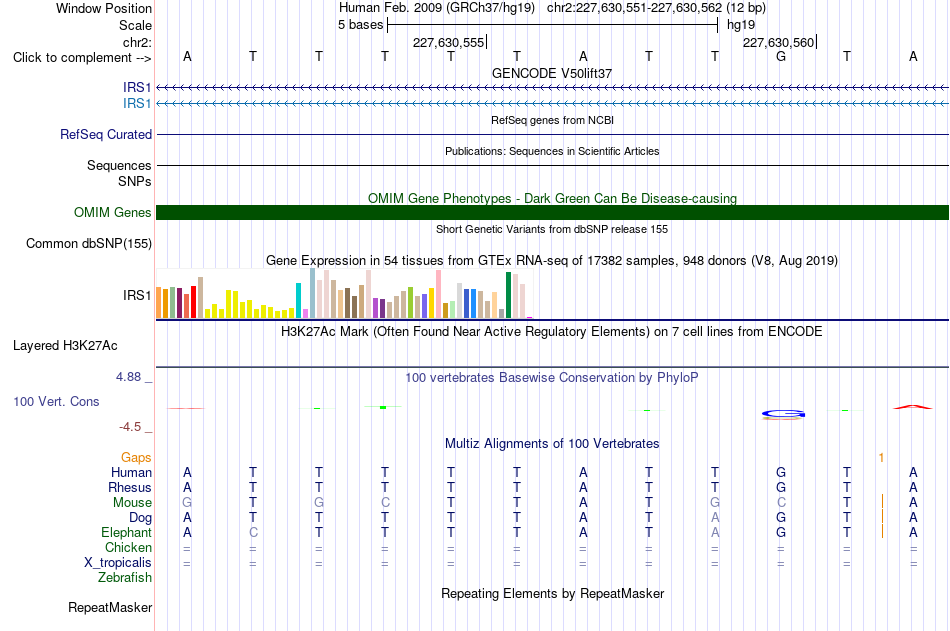The image size is (950, 631).
Task: Select the 100 Vert. Cons track label
Action: pyautogui.click(x=56, y=401)
